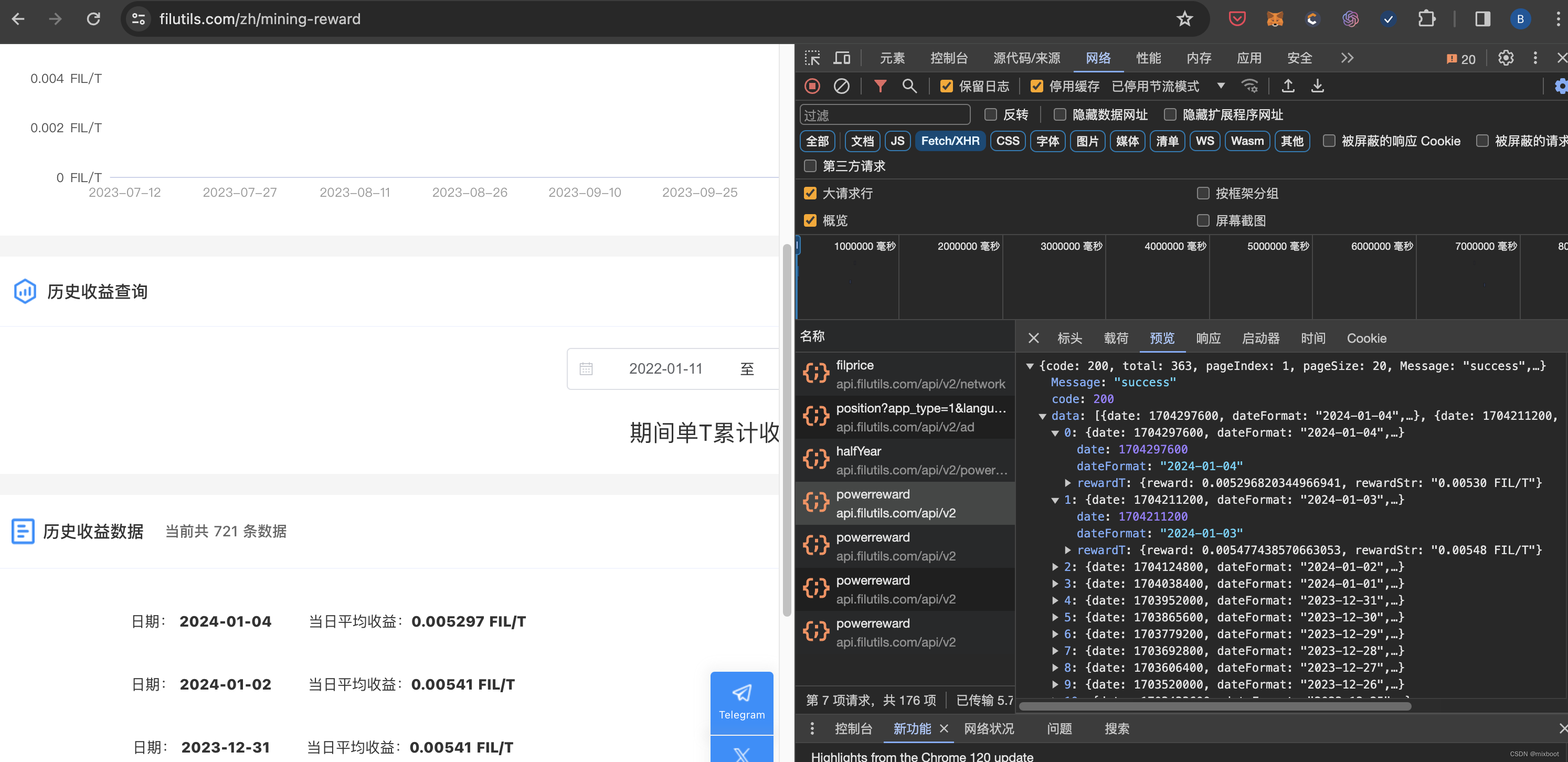
Task: Open the browser extensions puzzle icon
Action: click(1426, 19)
